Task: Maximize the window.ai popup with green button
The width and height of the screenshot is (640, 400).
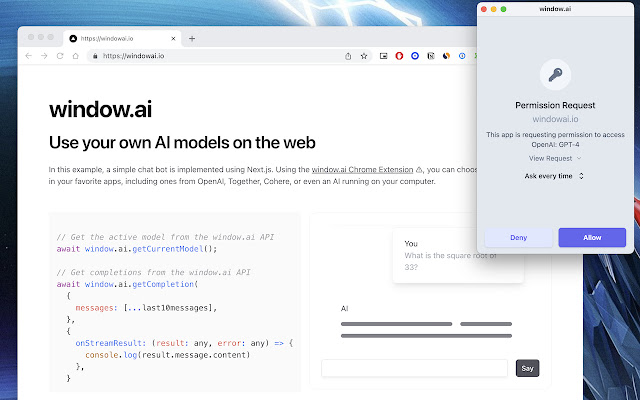Action: coord(503,9)
